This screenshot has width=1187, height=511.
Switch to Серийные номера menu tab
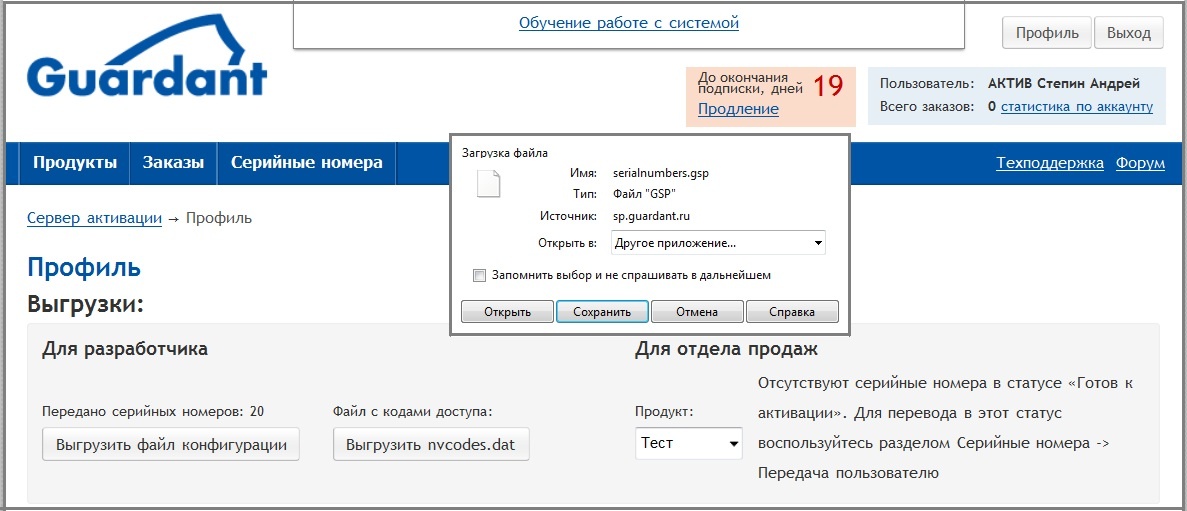tap(306, 163)
